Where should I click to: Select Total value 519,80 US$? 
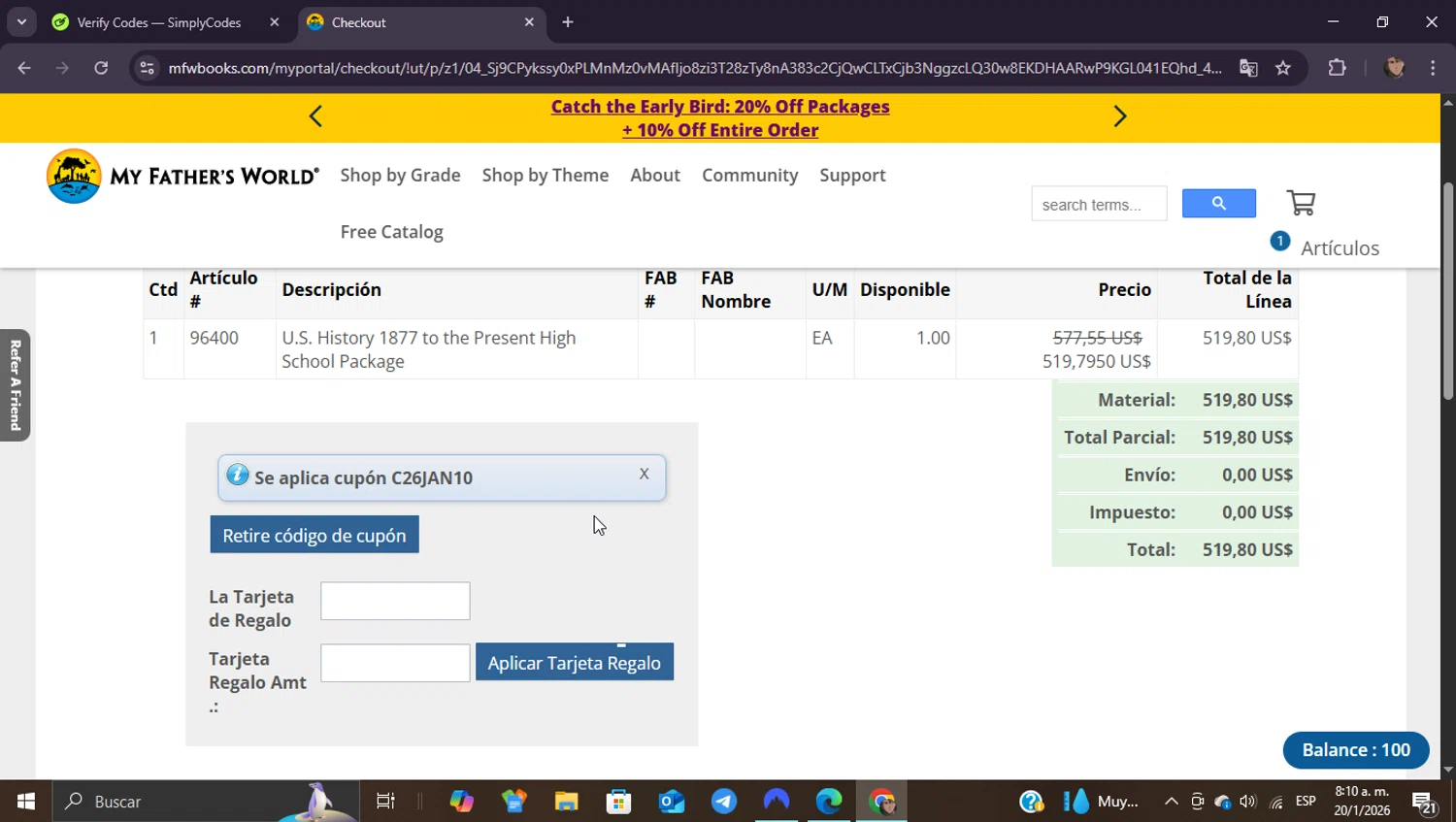(x=1247, y=549)
